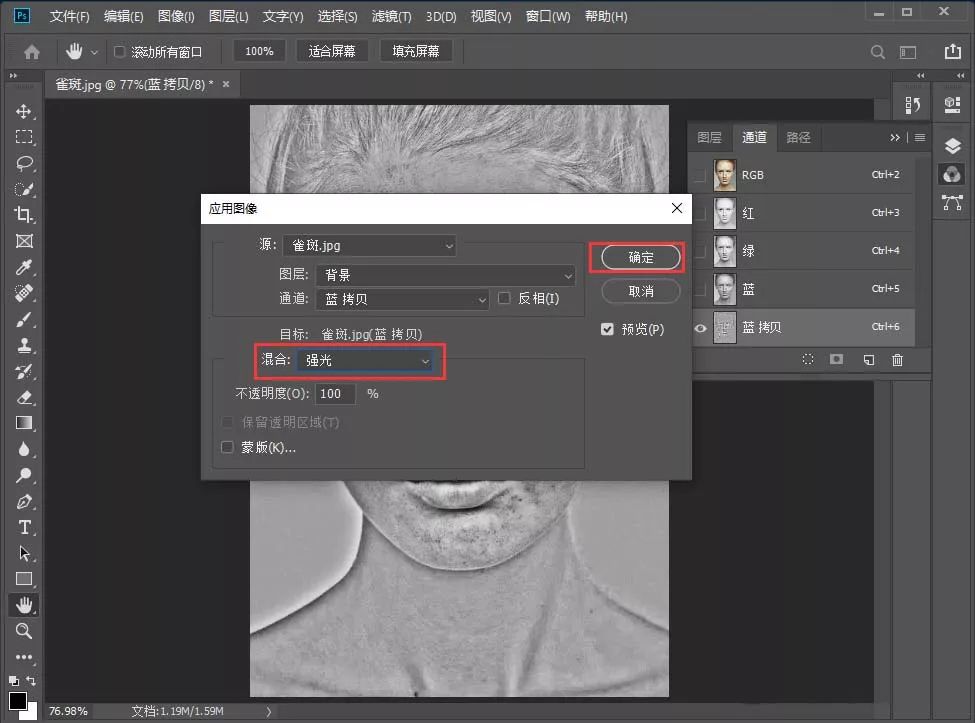Select the Gradient tool
975x723 pixels.
tap(23, 423)
